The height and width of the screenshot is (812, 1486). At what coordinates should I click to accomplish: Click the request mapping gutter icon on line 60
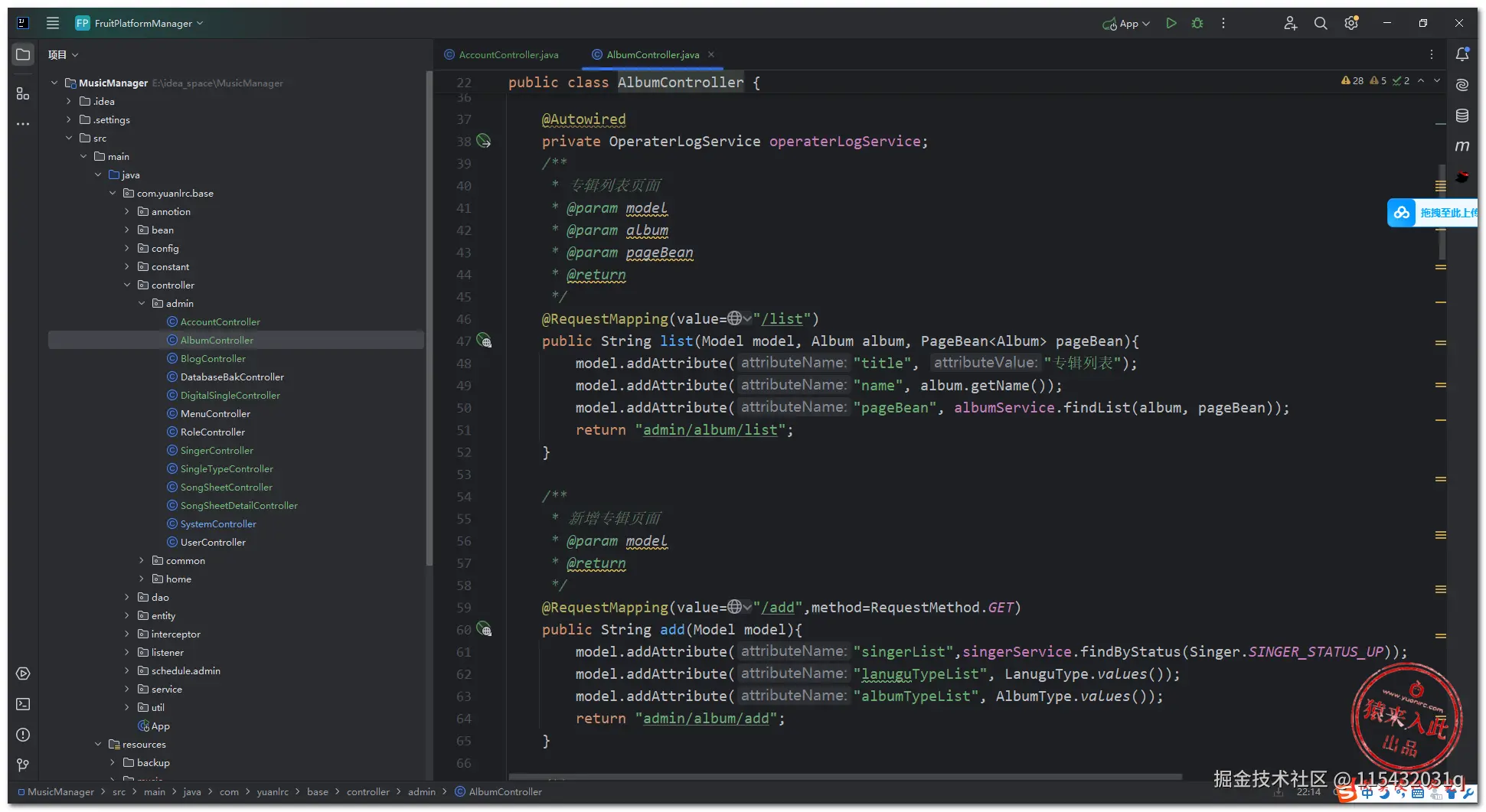[x=484, y=629]
